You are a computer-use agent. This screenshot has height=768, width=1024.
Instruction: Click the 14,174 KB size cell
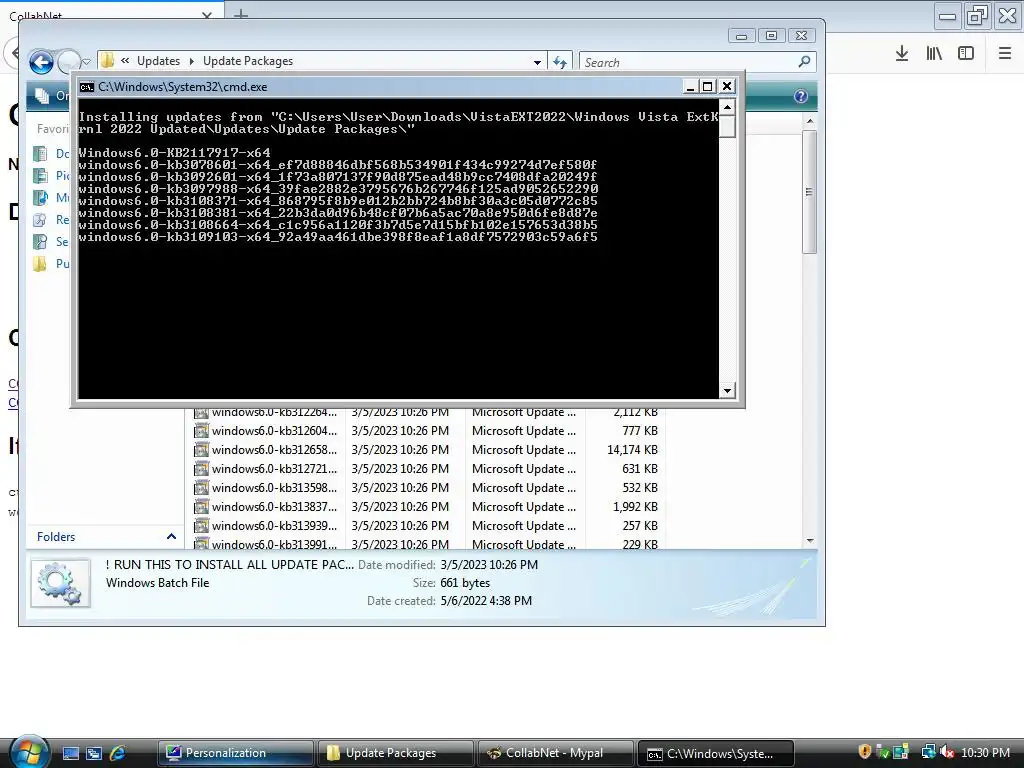[632, 450]
